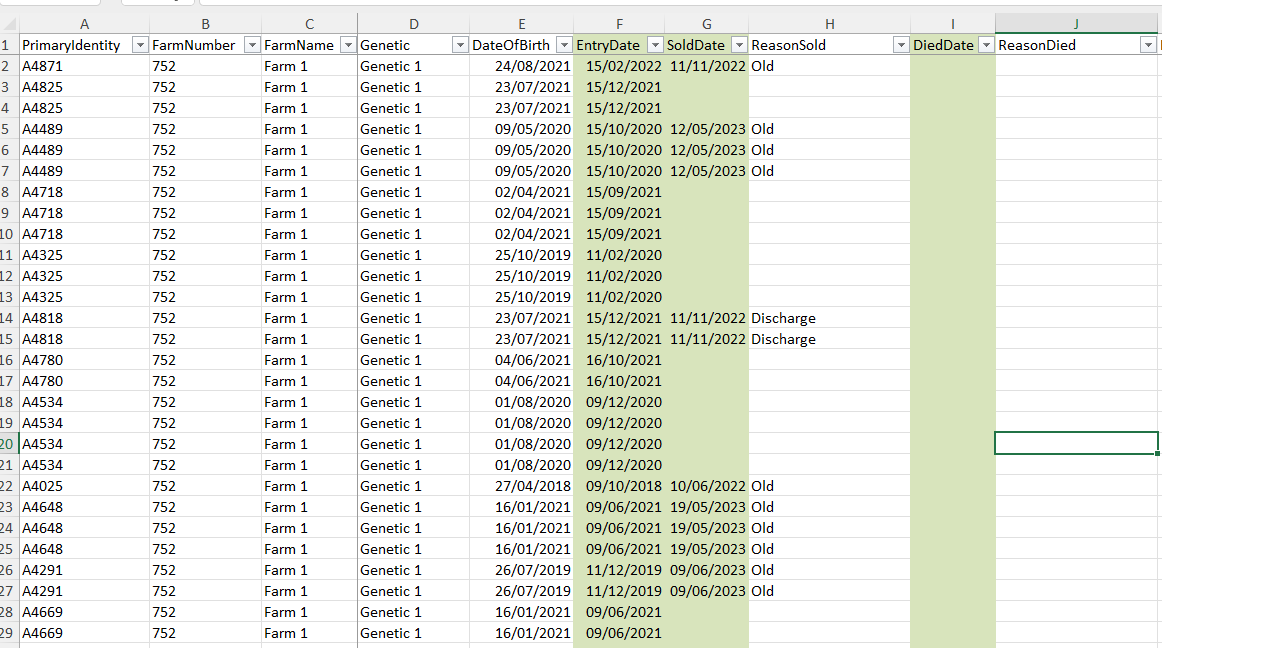Open the PrimaryIdentity filter dropdown

tap(140, 45)
